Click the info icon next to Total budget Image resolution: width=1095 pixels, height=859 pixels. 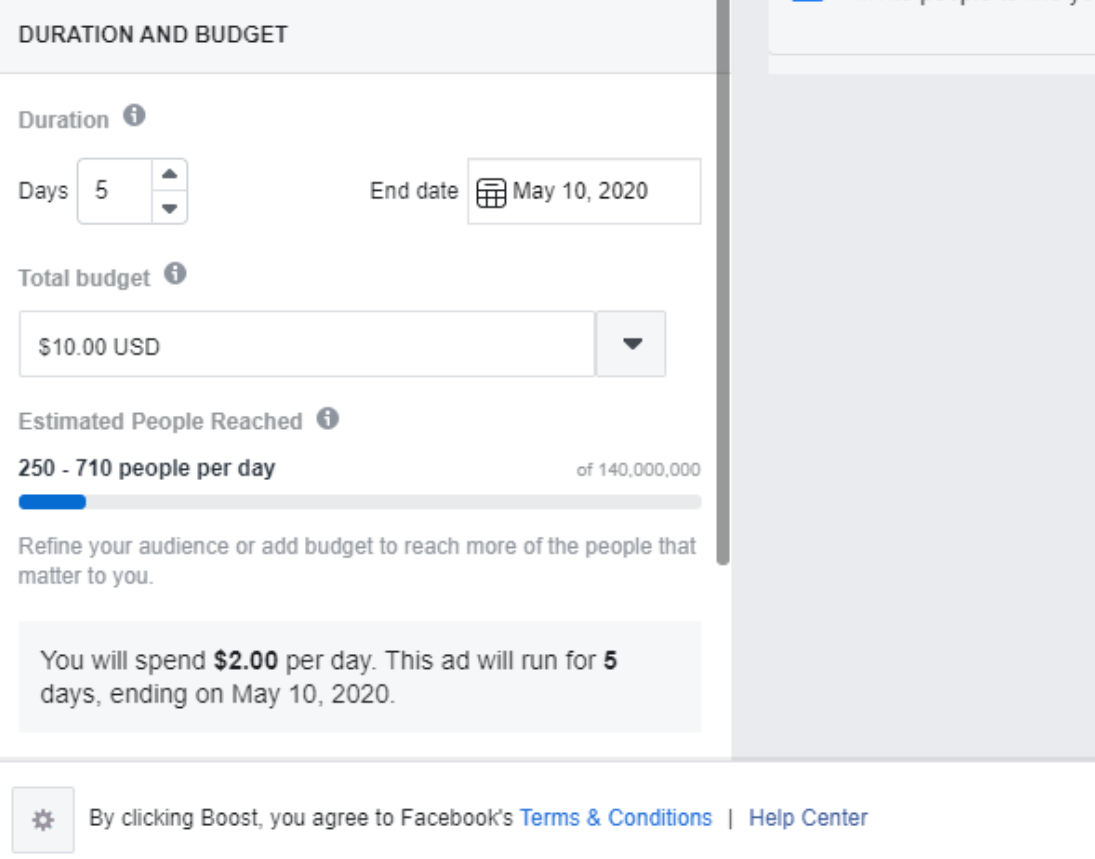click(175, 275)
